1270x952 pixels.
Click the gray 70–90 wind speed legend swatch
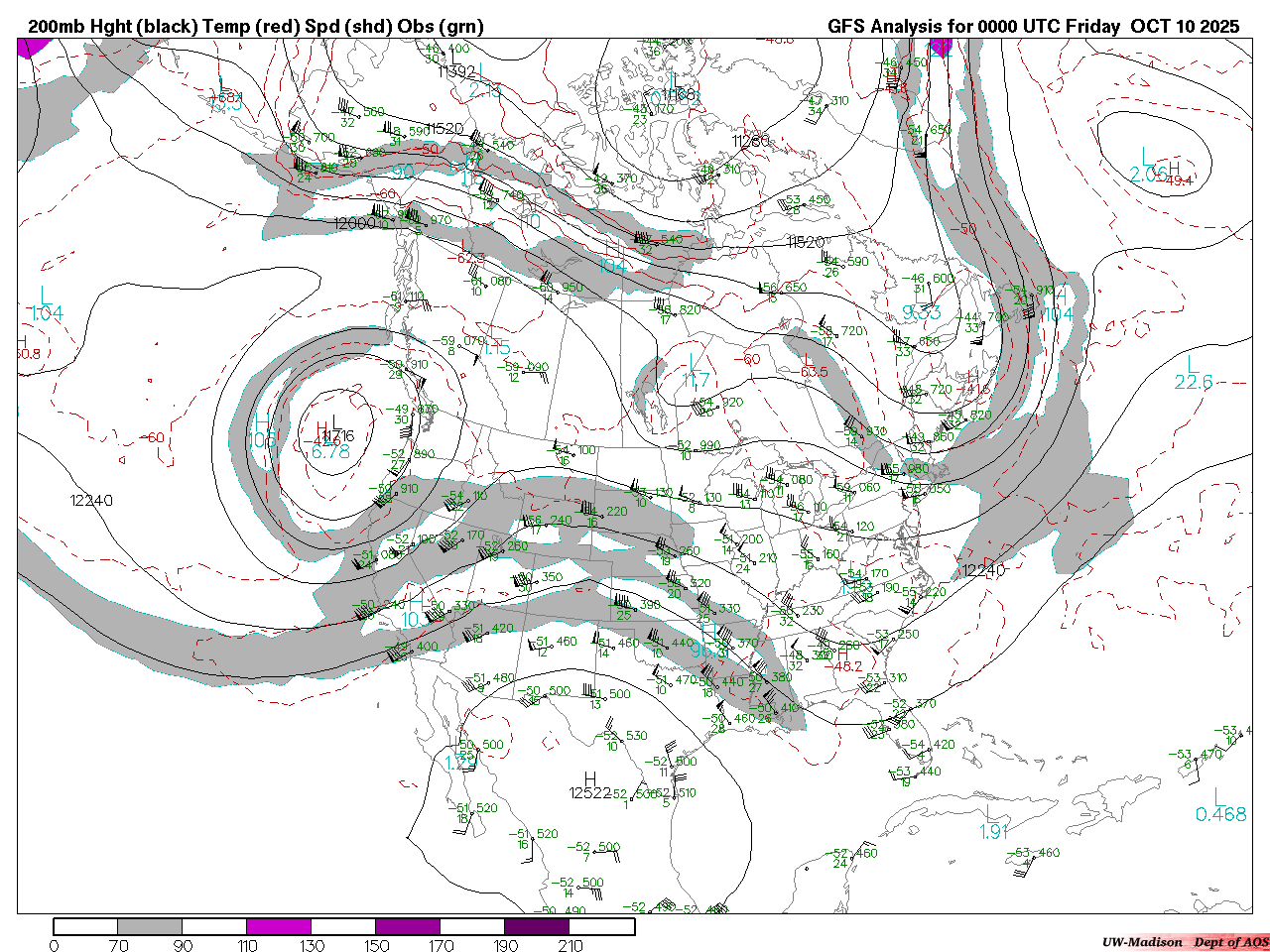tap(150, 927)
